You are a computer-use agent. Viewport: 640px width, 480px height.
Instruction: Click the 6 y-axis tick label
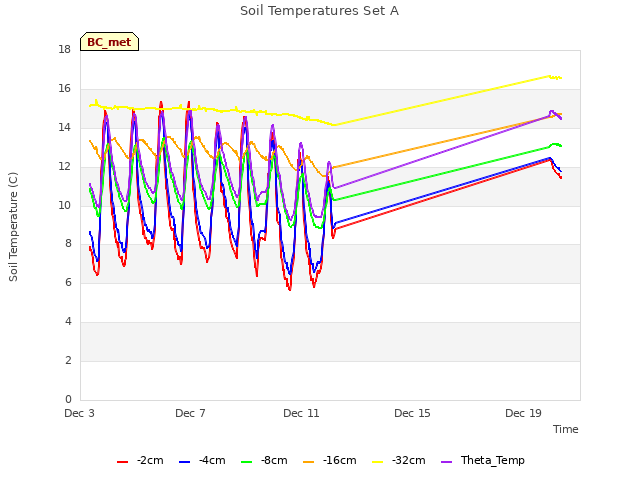coord(68,282)
